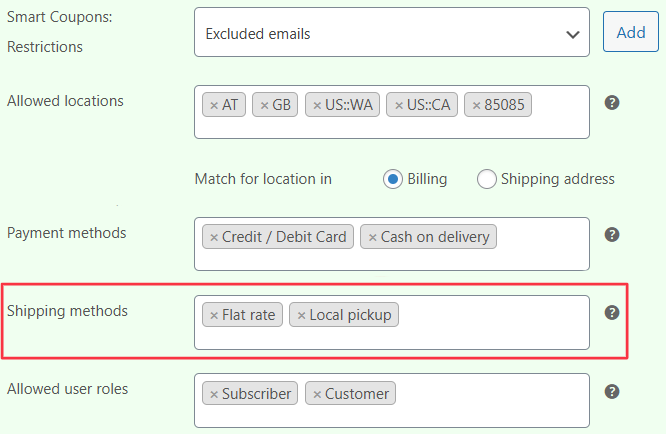Click the Add restriction button
Screen dimensions: 666x434
pos(631,32)
